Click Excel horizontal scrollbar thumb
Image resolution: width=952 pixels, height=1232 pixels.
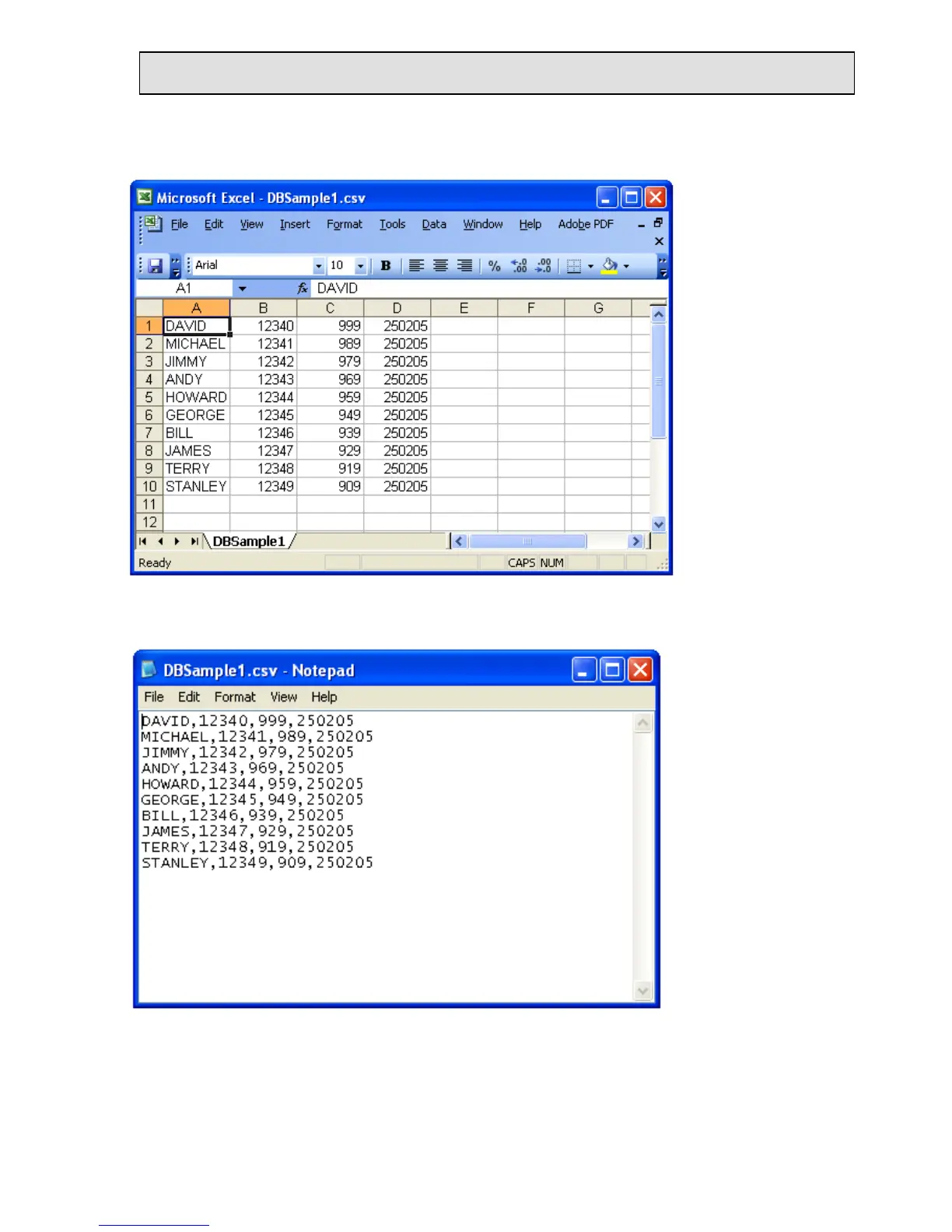(x=527, y=541)
